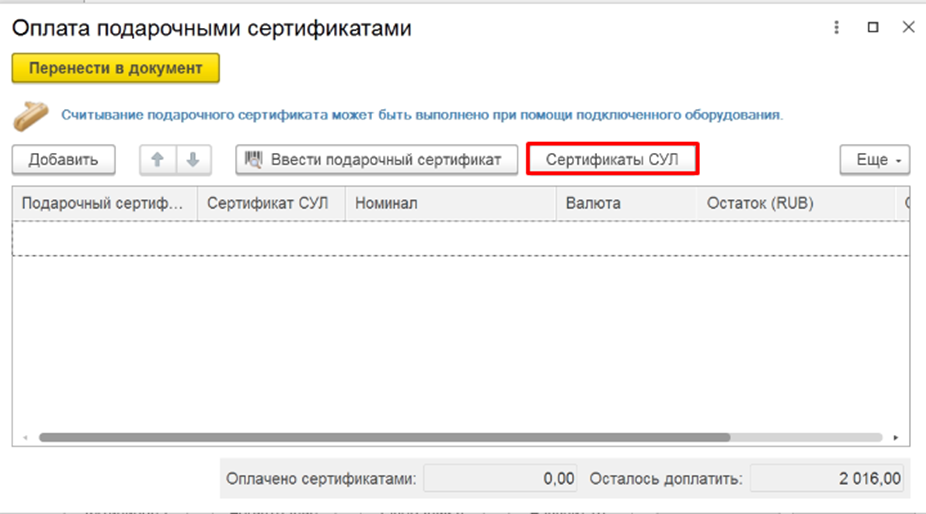Viewport: 926px width, 514px height.
Task: Close the gift certificate payment dialog
Action: click(x=908, y=27)
